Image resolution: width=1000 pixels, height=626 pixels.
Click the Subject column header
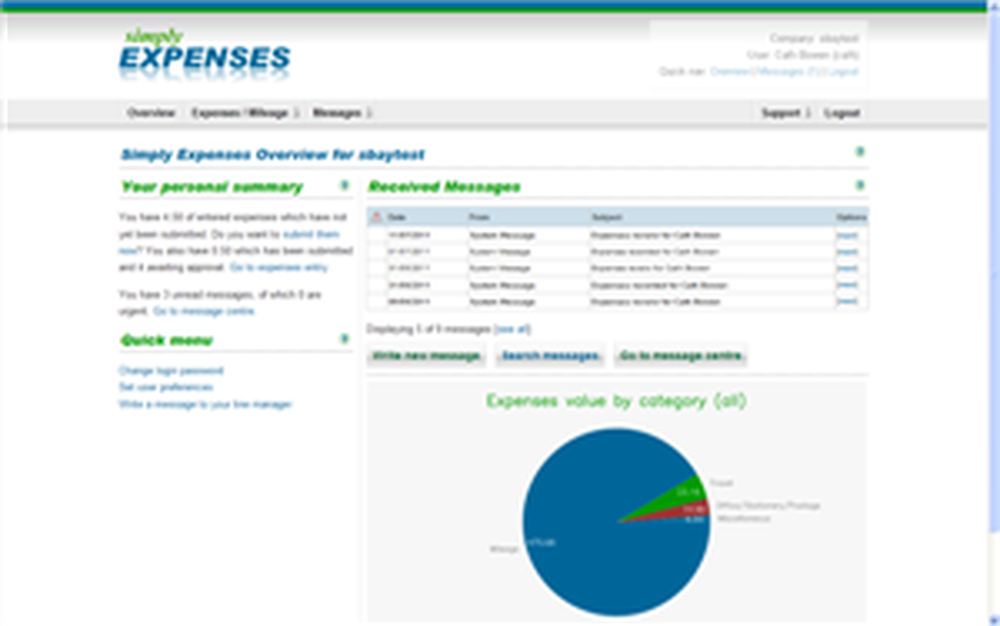(606, 217)
